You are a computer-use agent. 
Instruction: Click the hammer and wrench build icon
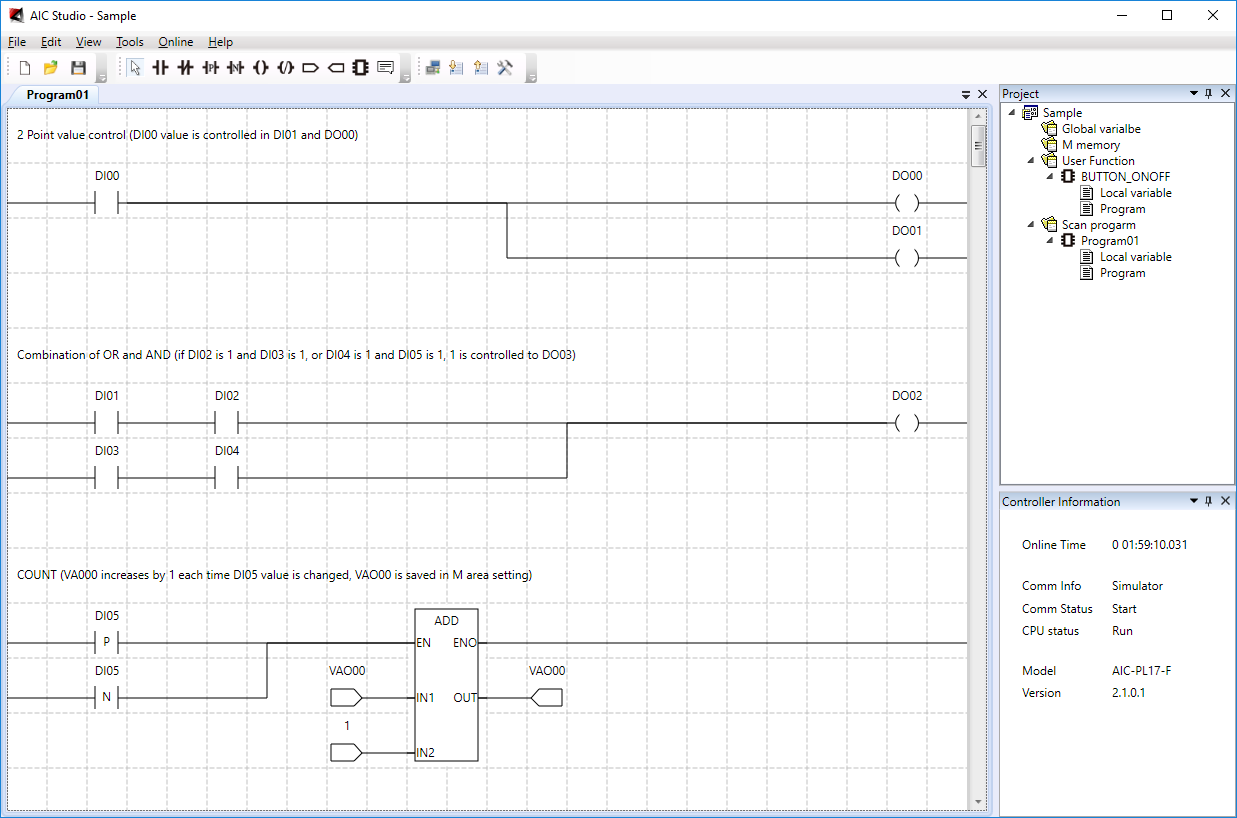pyautogui.click(x=505, y=68)
